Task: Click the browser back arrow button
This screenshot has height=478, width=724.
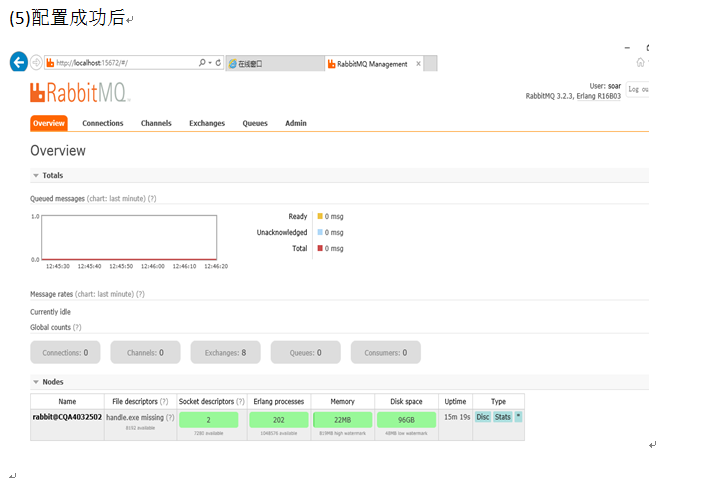Action: [x=19, y=61]
